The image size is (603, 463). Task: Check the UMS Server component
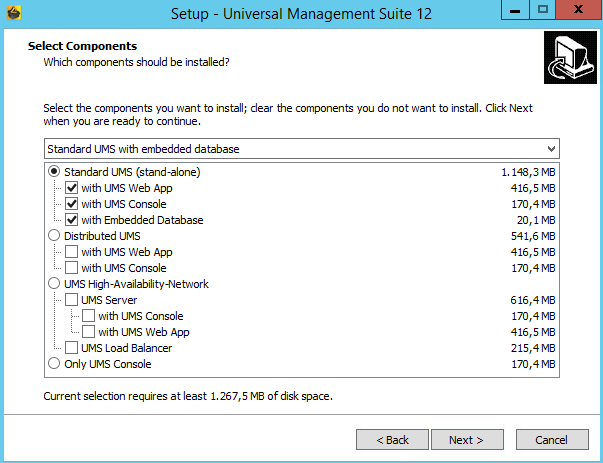(72, 300)
